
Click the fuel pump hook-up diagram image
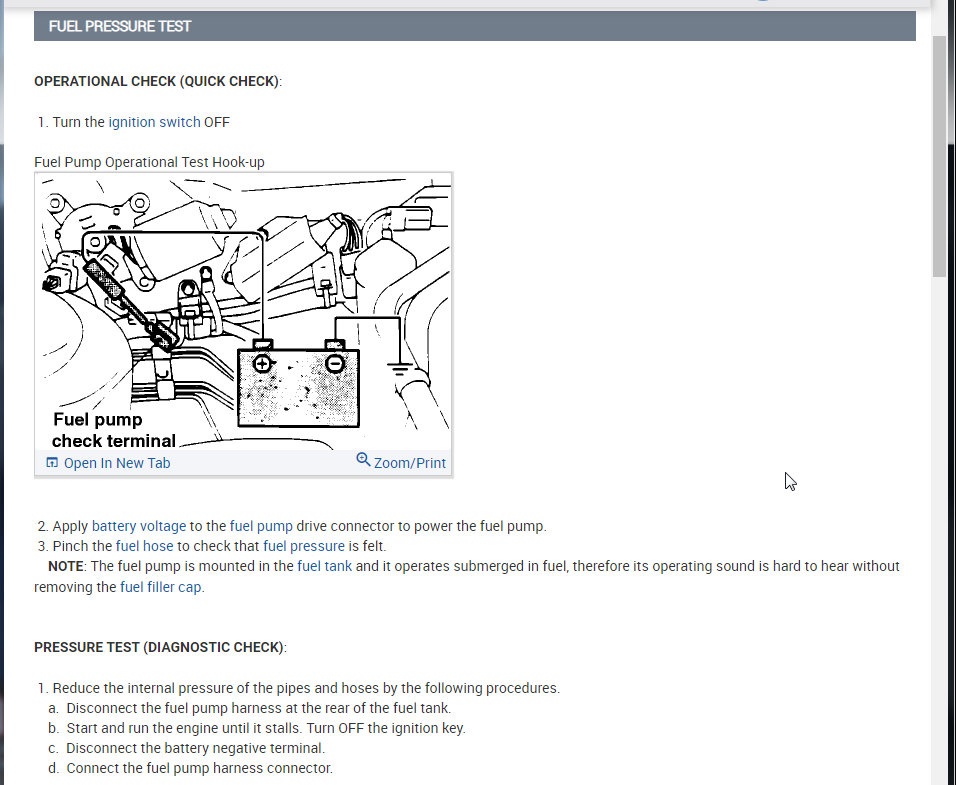click(x=244, y=312)
